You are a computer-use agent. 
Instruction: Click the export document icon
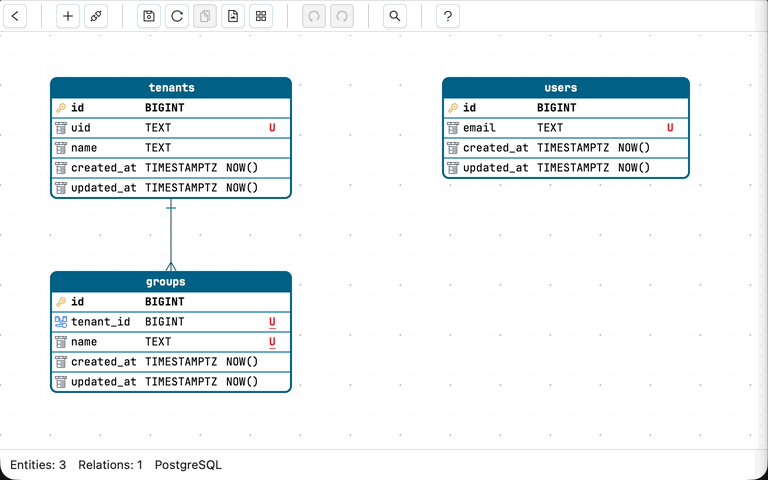233,16
